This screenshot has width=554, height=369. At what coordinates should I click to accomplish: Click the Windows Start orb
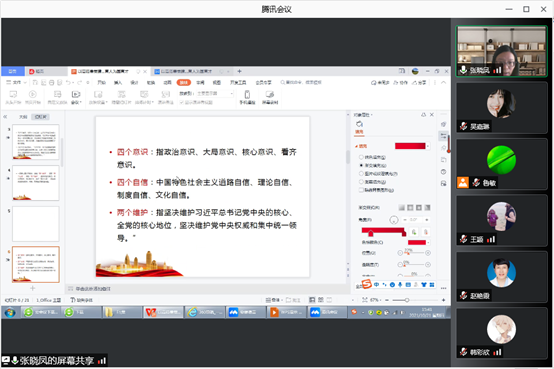[x=10, y=312]
